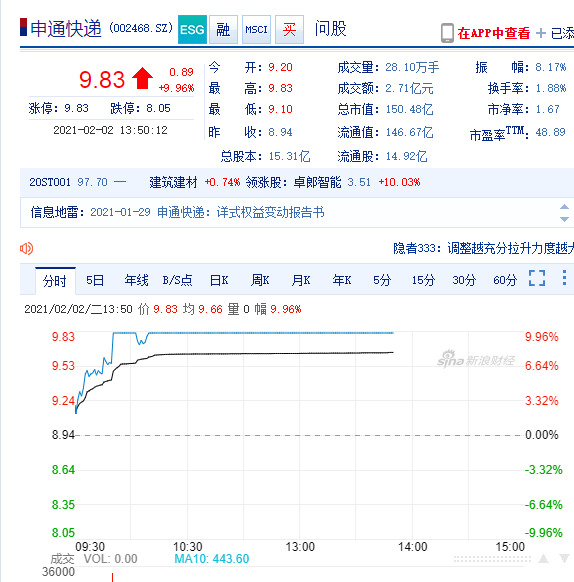This screenshot has width=574, height=582.
Task: Click the red up arrow price indicator
Action: [x=142, y=78]
